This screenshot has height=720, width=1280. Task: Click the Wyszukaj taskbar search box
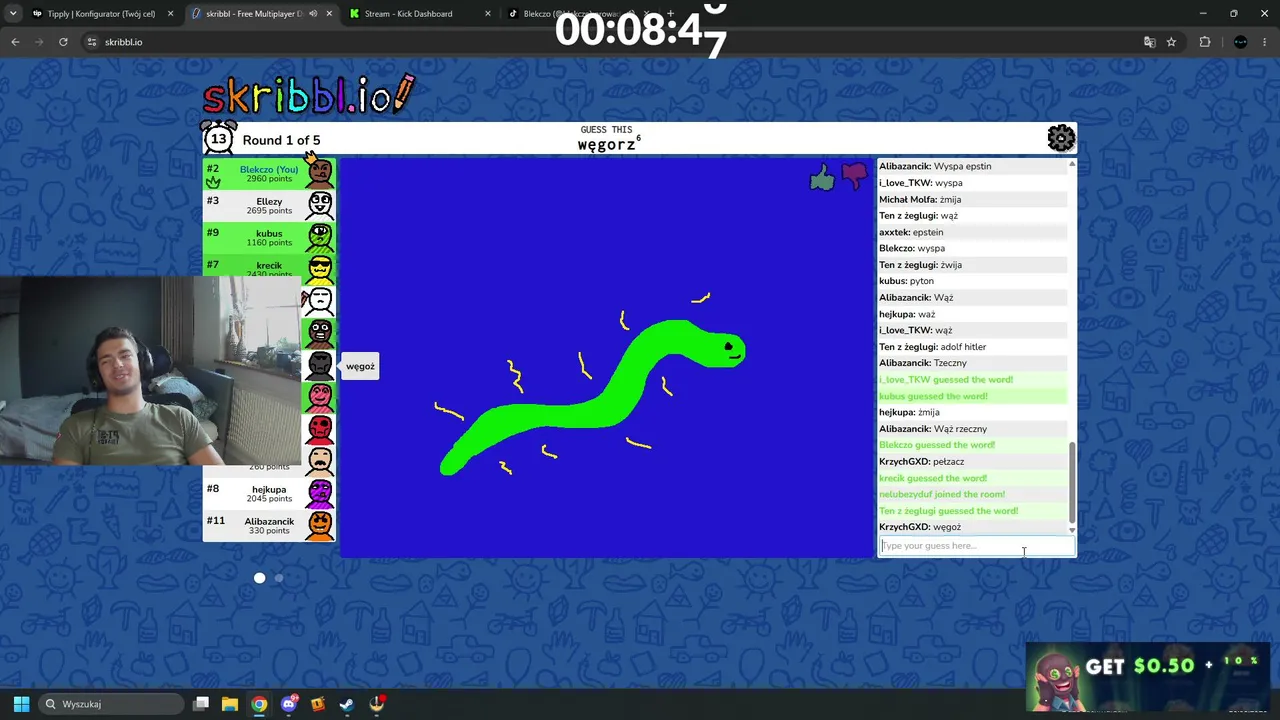(x=112, y=704)
